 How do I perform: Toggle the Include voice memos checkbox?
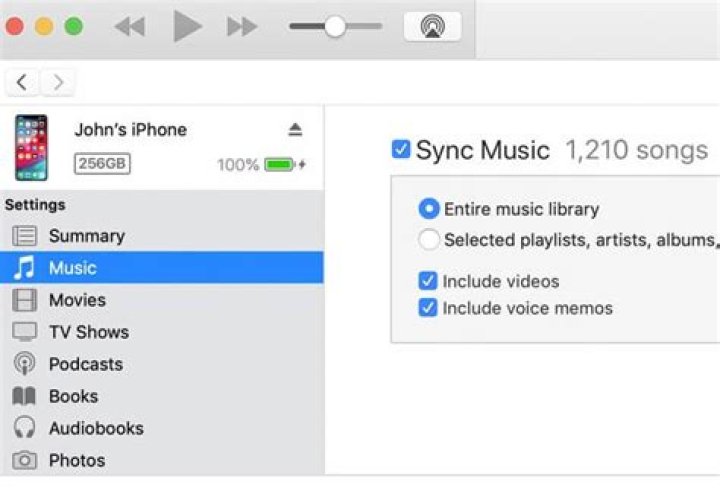tap(428, 308)
